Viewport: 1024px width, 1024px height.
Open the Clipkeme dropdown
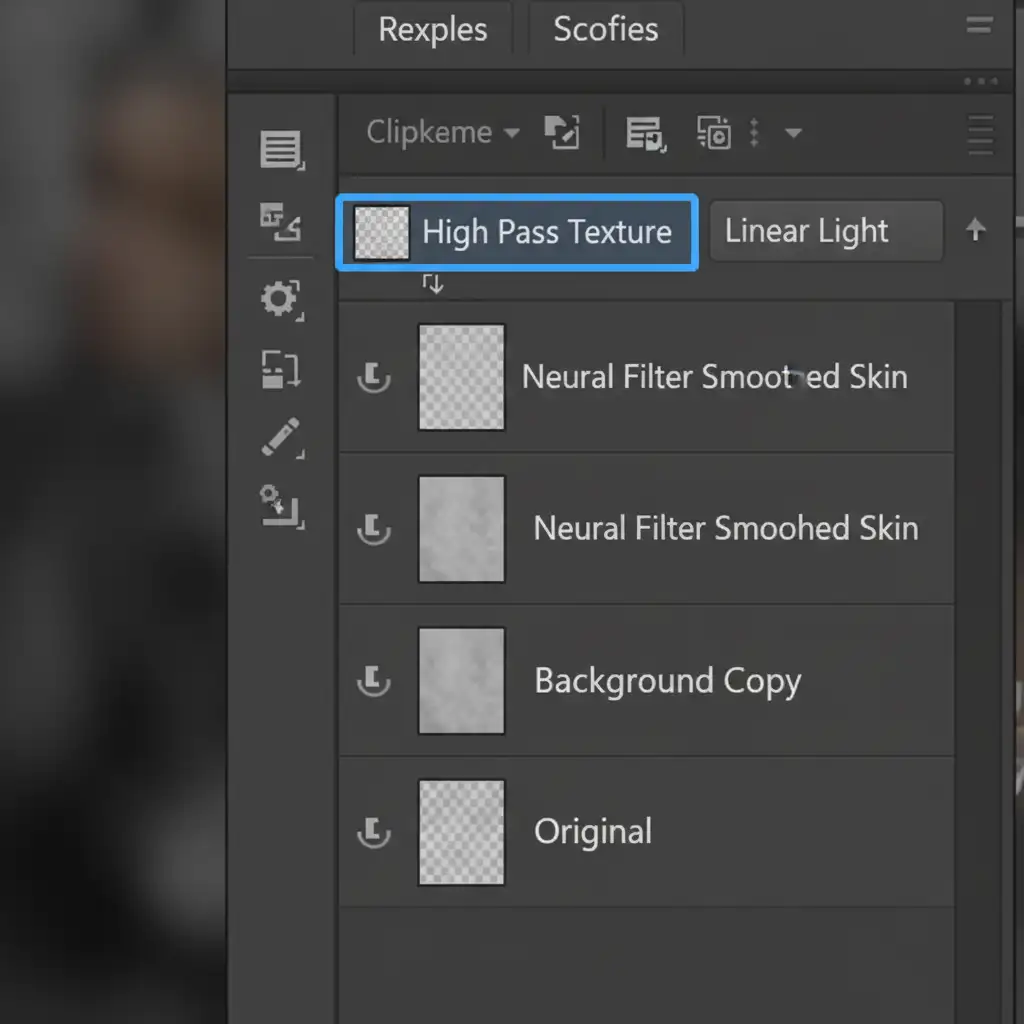click(x=442, y=132)
